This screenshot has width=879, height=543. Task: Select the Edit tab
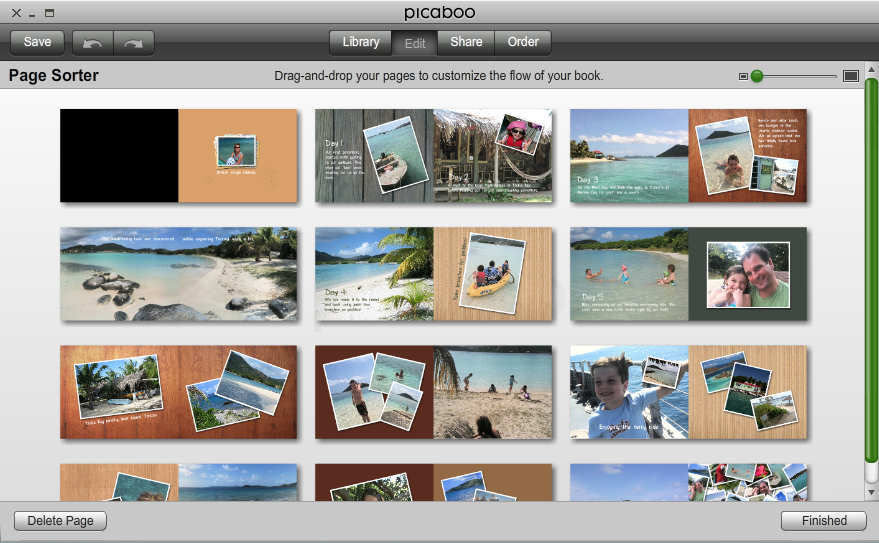[415, 43]
